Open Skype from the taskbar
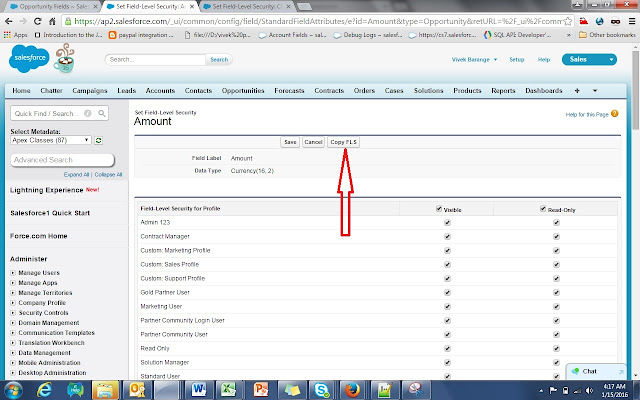 click(x=321, y=390)
